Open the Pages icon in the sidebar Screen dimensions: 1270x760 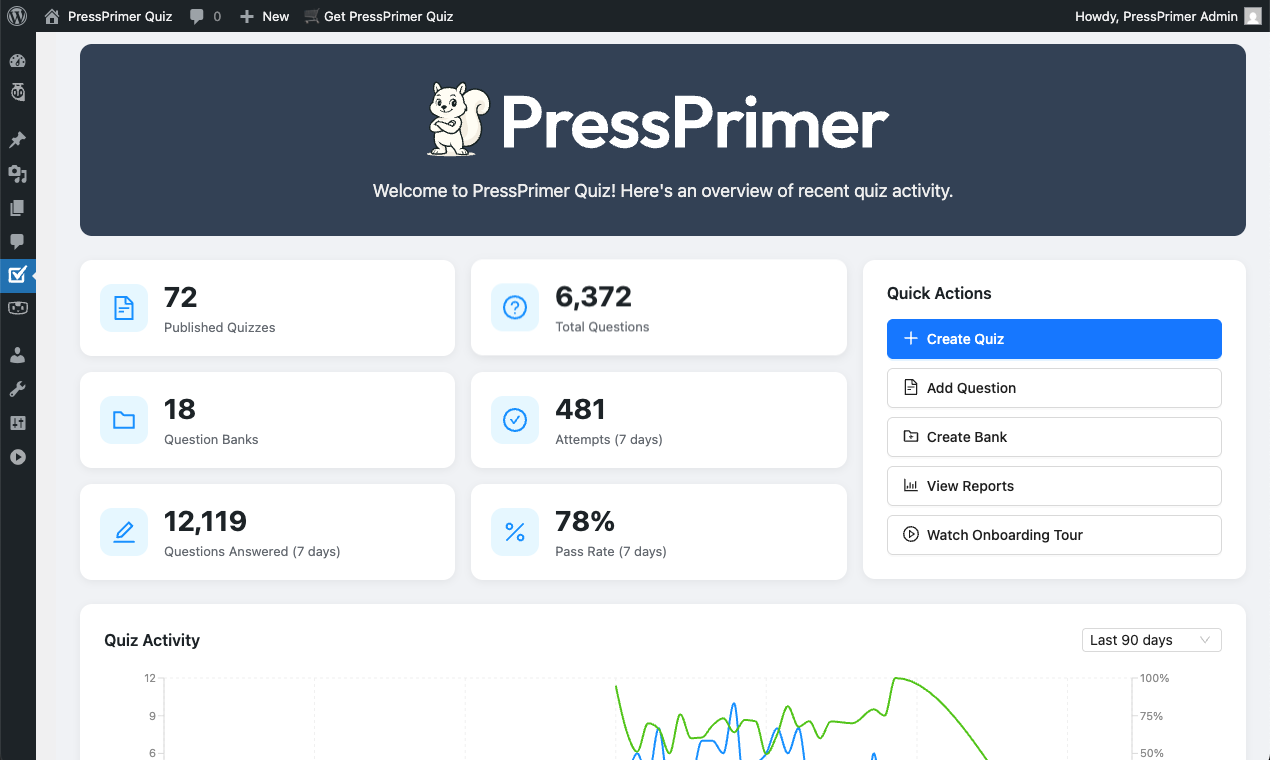(x=17, y=207)
